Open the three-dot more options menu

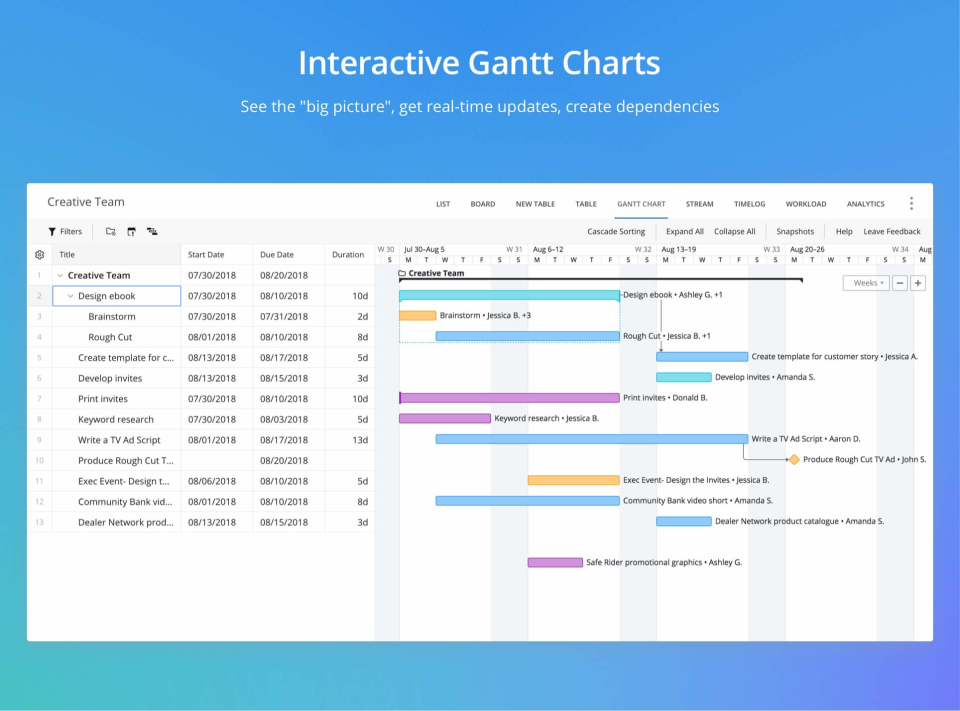click(x=911, y=203)
